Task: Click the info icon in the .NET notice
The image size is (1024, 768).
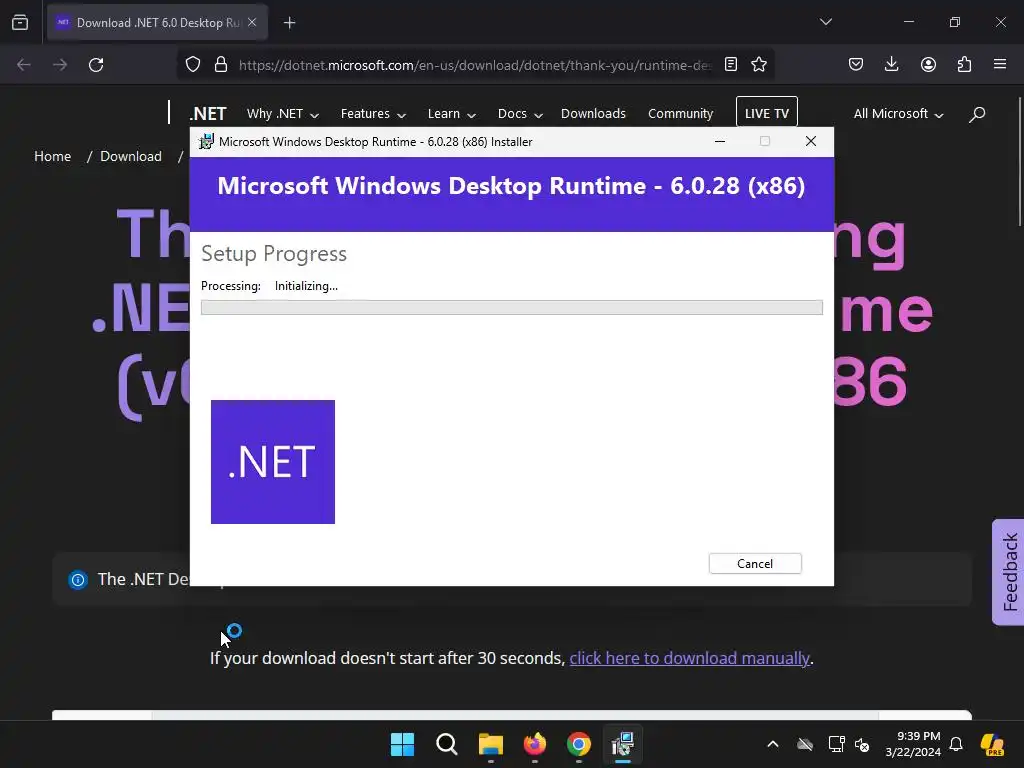Action: click(x=78, y=579)
